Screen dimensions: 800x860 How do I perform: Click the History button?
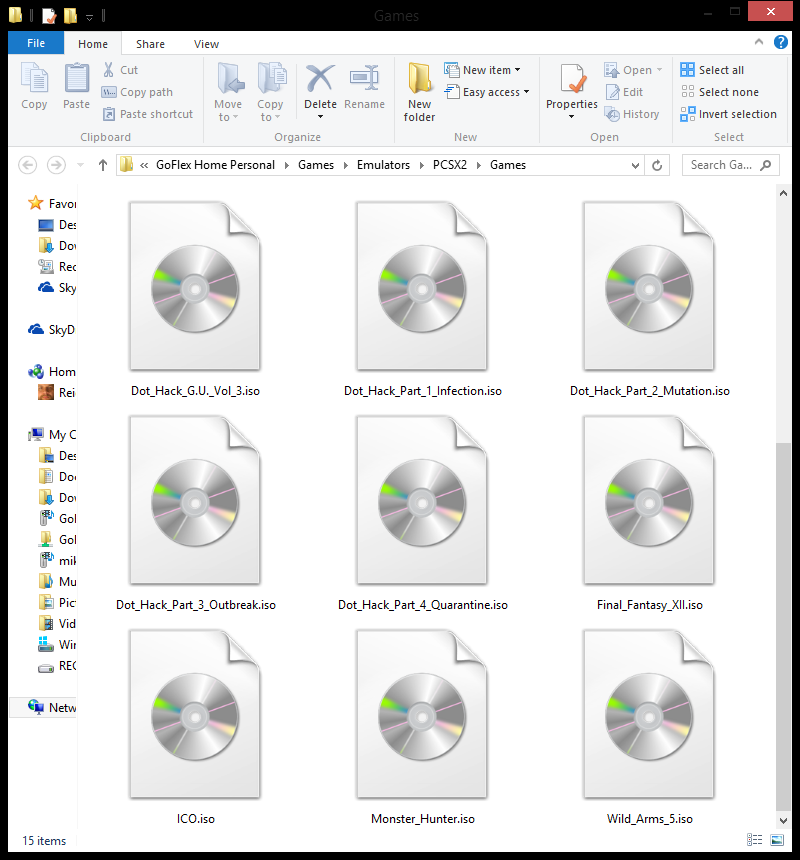[632, 114]
